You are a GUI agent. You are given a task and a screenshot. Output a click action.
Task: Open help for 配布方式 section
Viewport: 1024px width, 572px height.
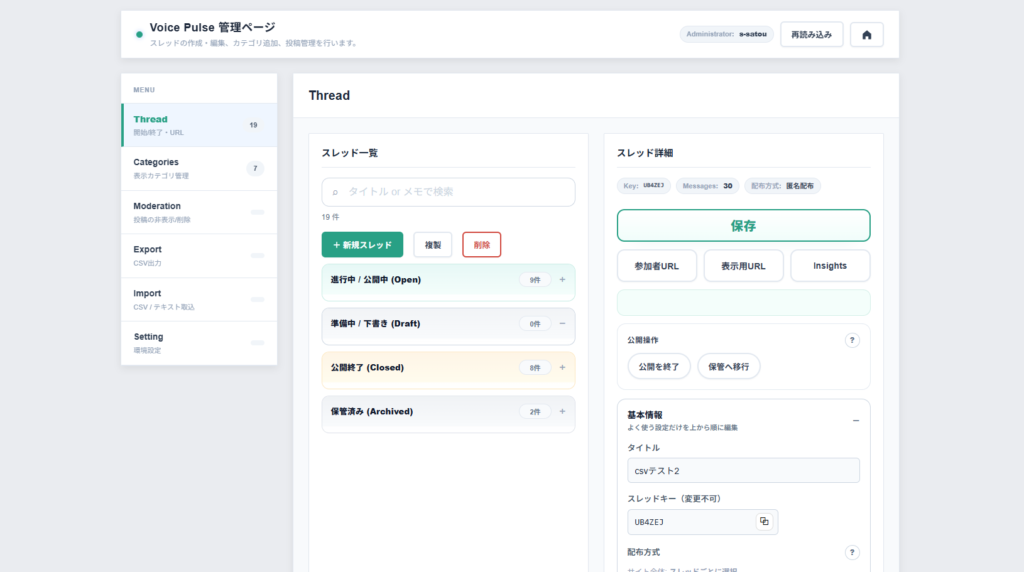click(x=852, y=552)
